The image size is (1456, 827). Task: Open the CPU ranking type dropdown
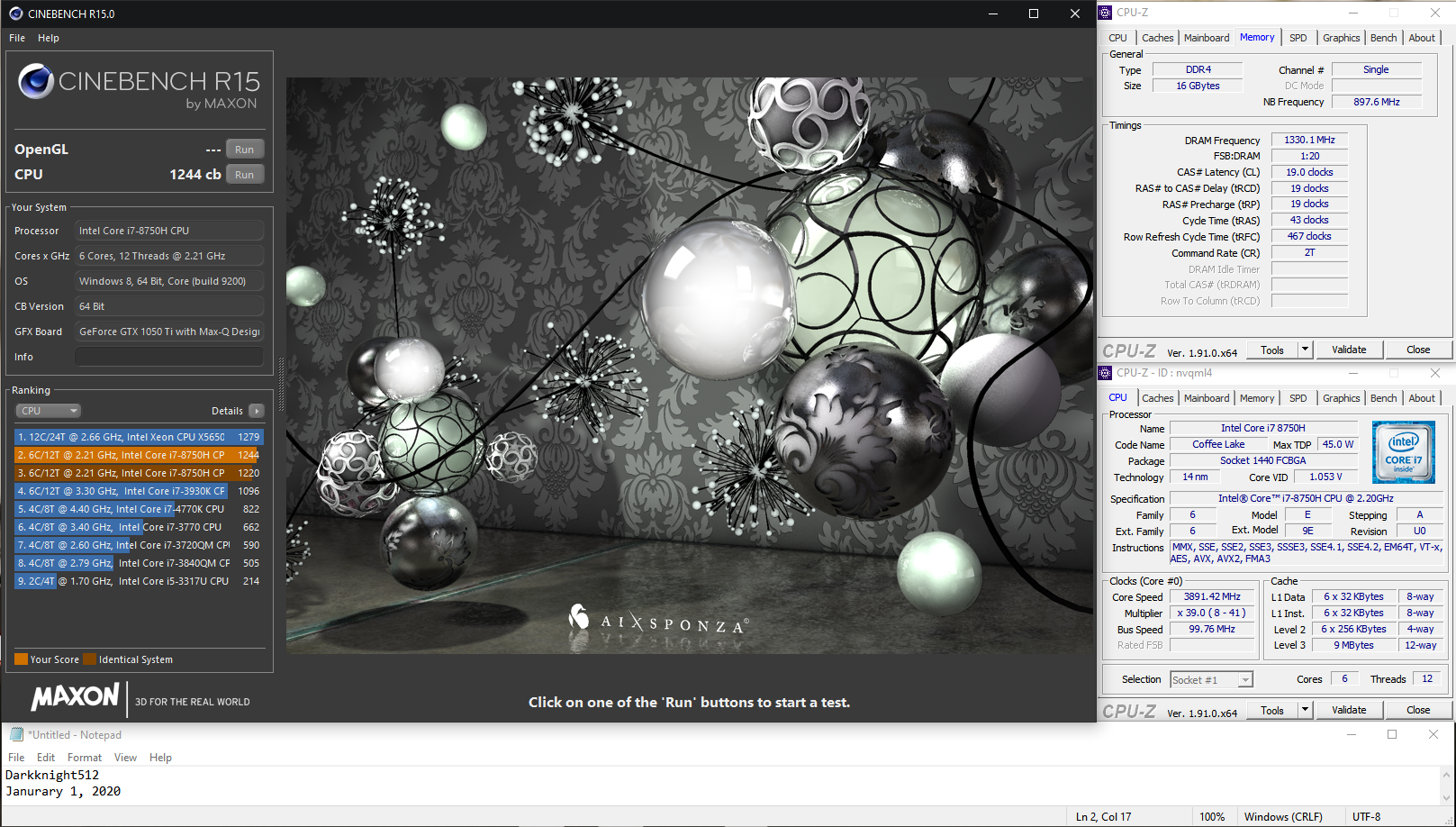(49, 411)
